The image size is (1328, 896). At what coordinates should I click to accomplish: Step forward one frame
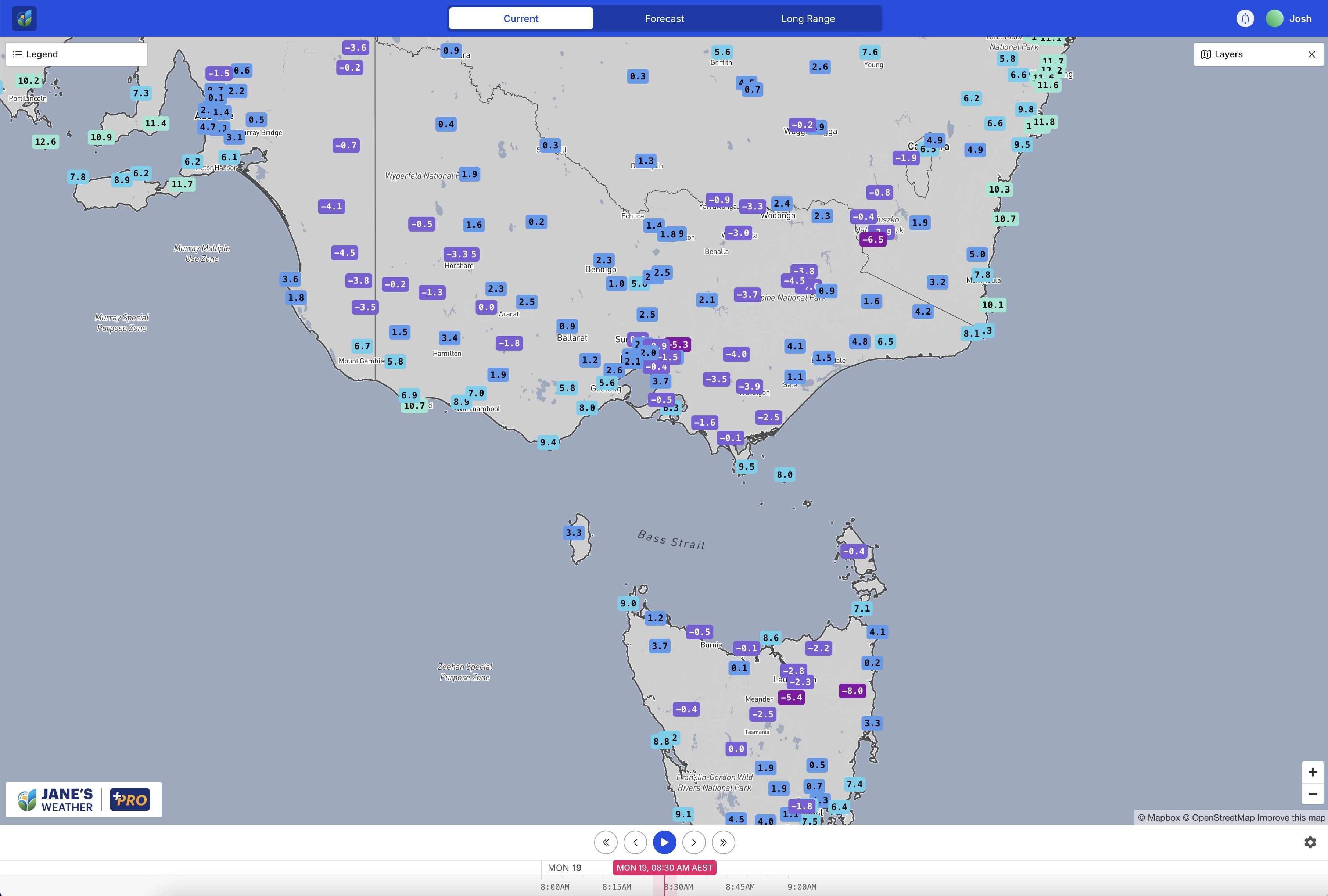pyautogui.click(x=694, y=842)
